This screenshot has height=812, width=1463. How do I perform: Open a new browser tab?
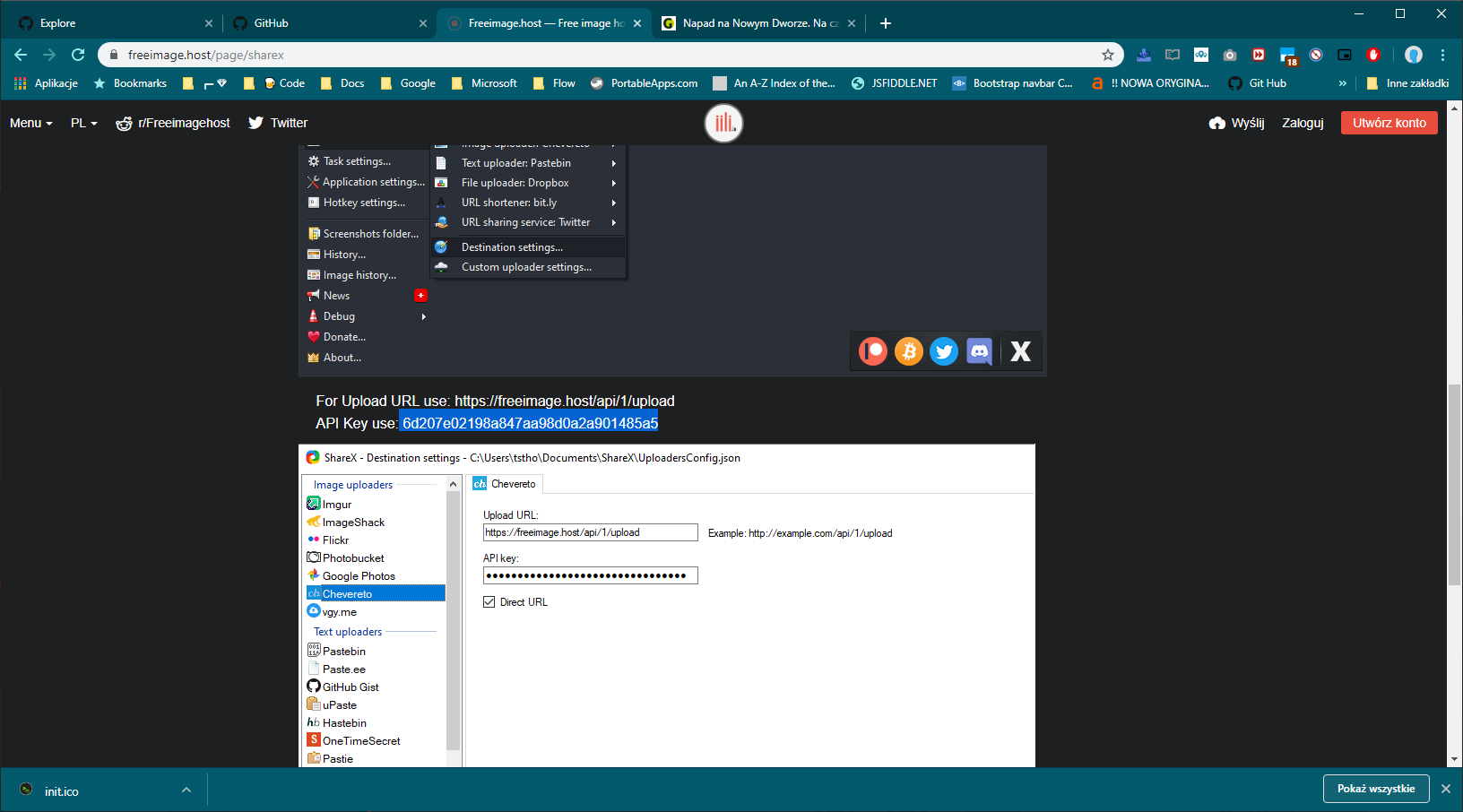(886, 23)
